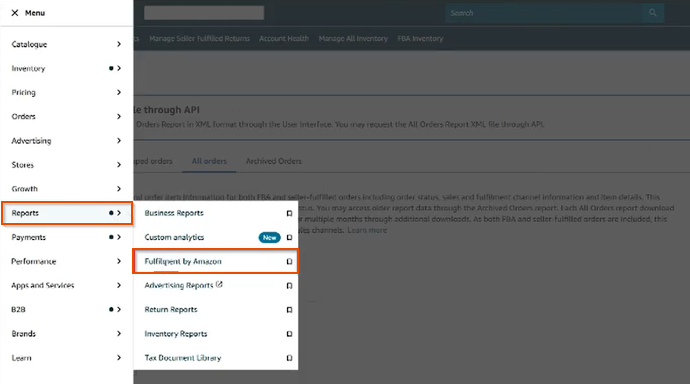The height and width of the screenshot is (384, 690).
Task: Expand the Pricing menu chevron
Action: tap(119, 92)
